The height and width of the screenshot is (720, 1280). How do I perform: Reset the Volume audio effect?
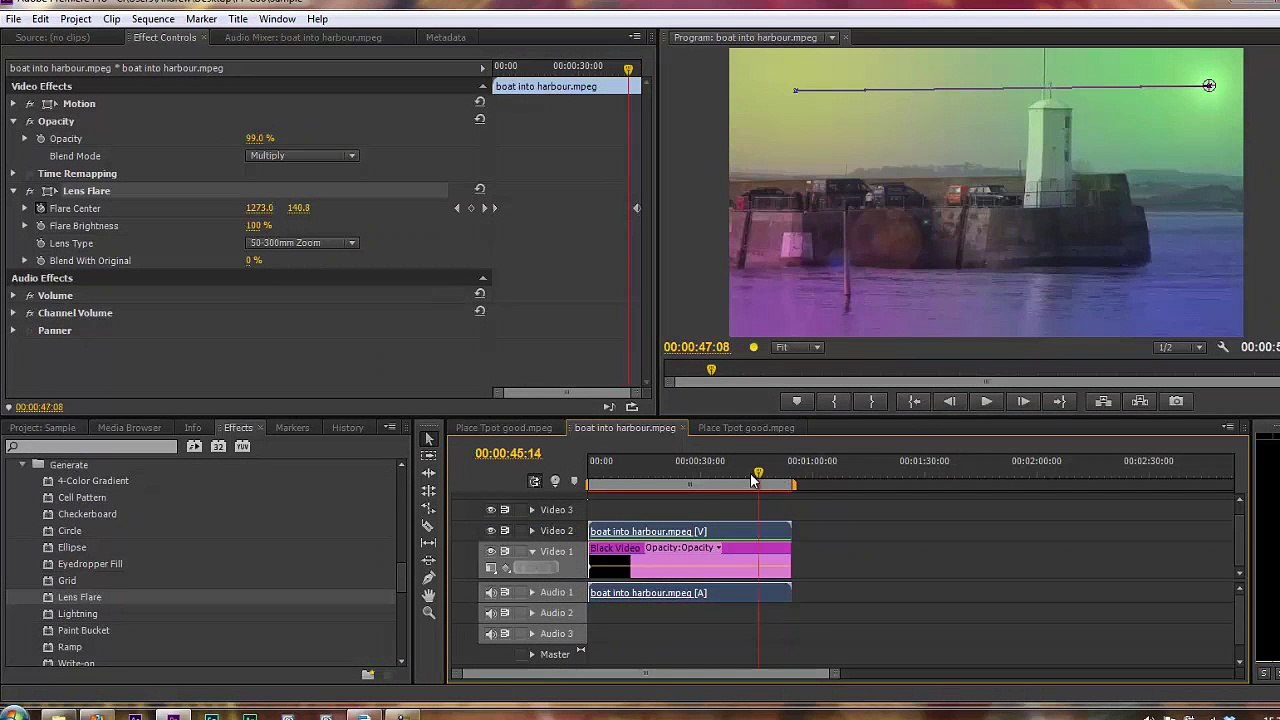480,294
